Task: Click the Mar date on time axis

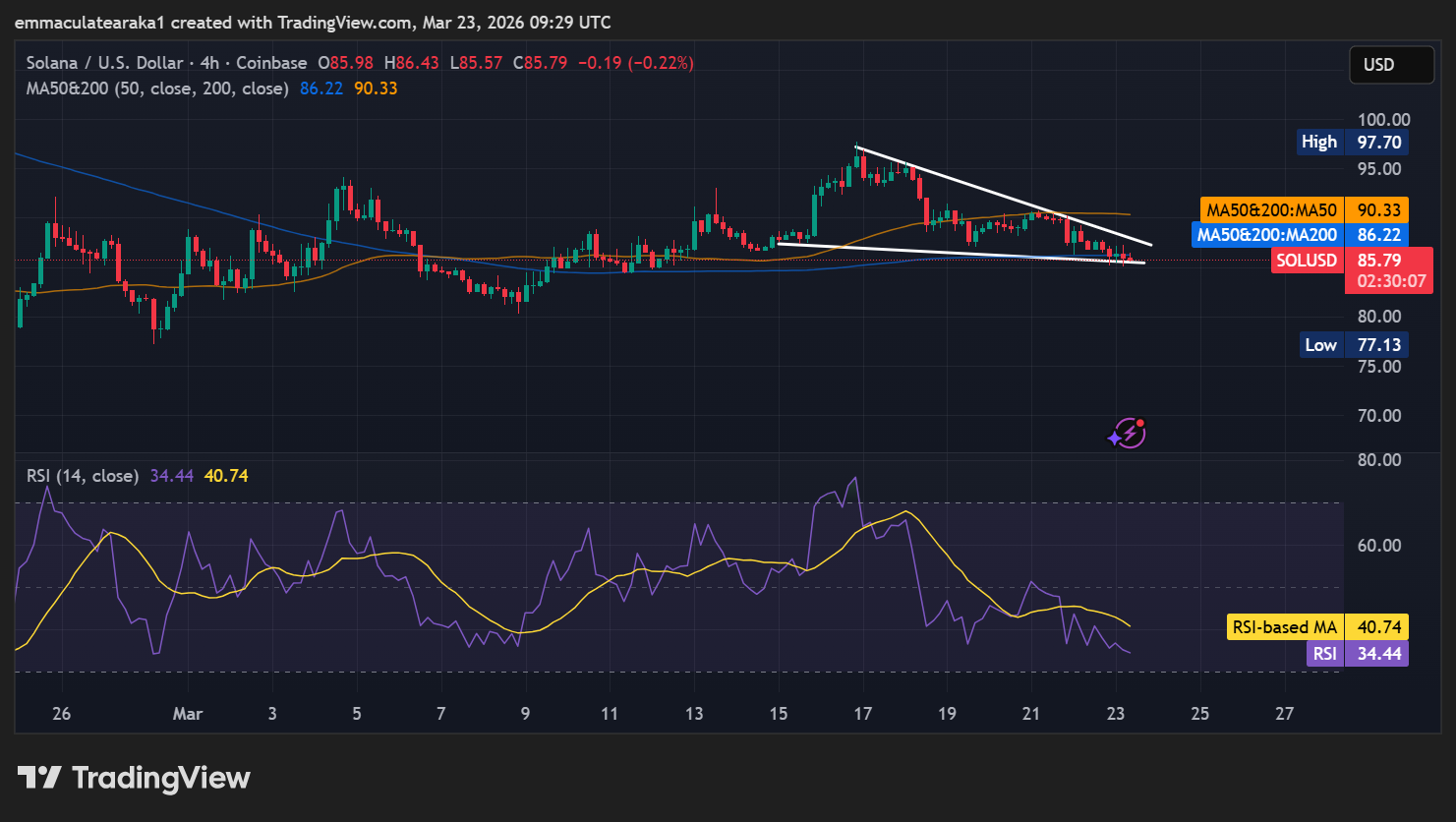Action: click(188, 714)
